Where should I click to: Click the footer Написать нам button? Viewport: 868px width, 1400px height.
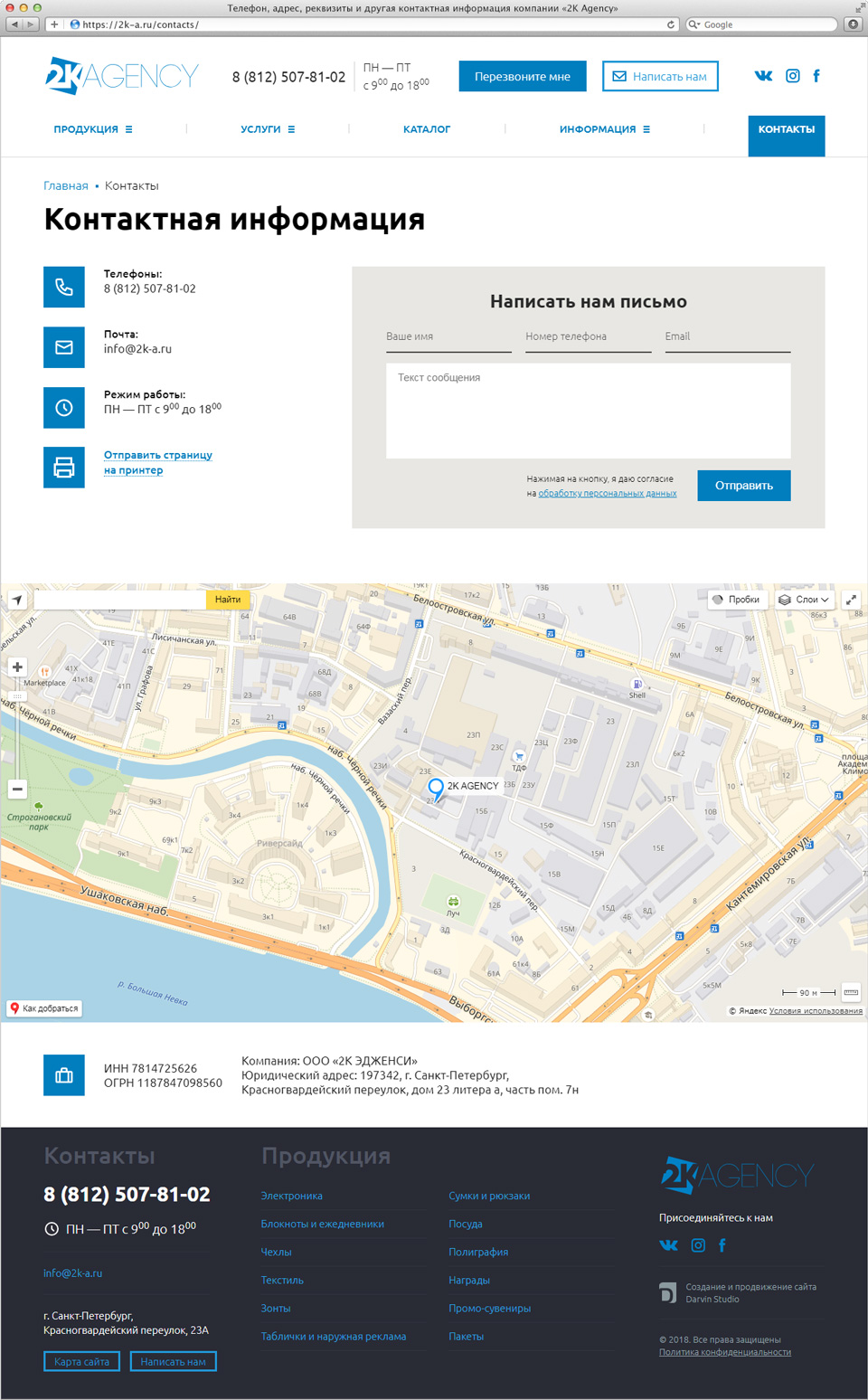174,1361
